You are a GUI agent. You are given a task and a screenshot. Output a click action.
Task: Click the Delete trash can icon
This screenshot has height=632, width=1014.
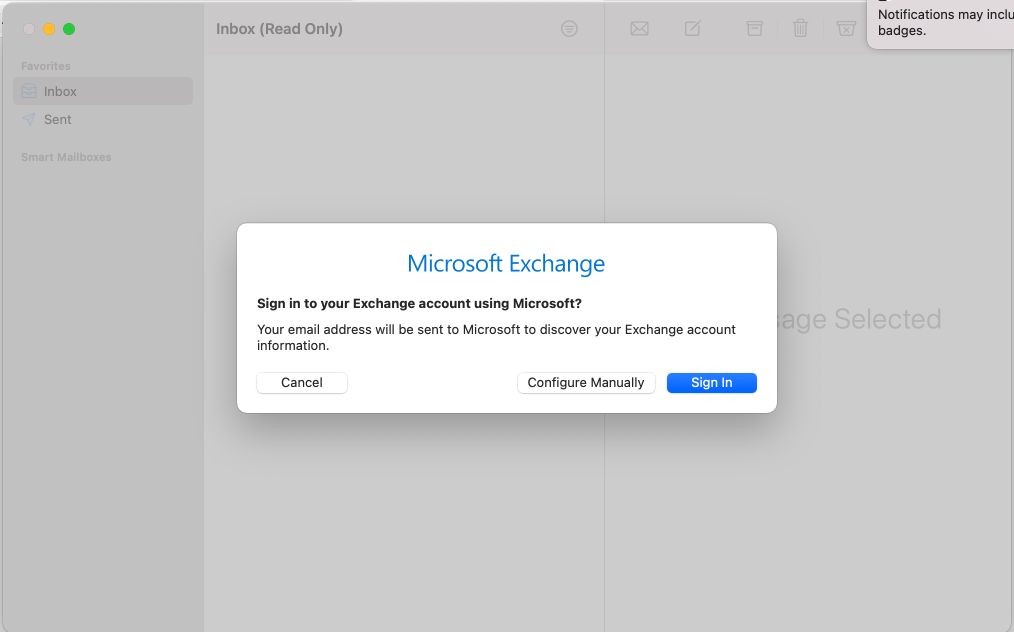[801, 28]
